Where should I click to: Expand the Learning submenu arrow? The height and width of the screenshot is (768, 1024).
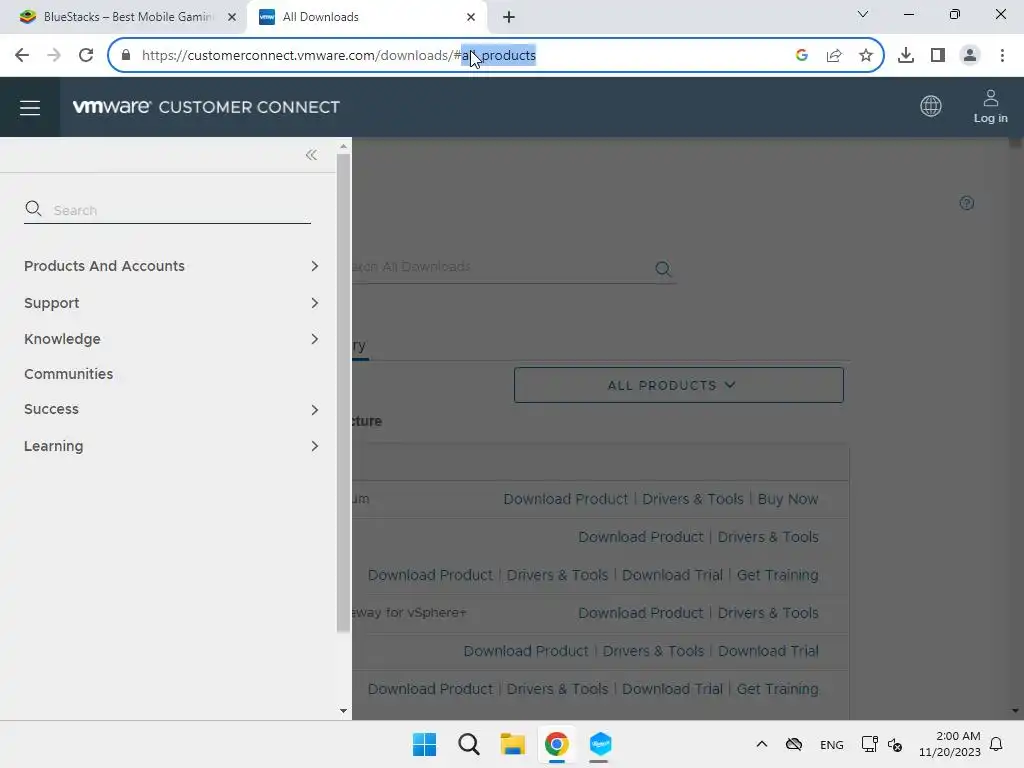click(x=315, y=446)
